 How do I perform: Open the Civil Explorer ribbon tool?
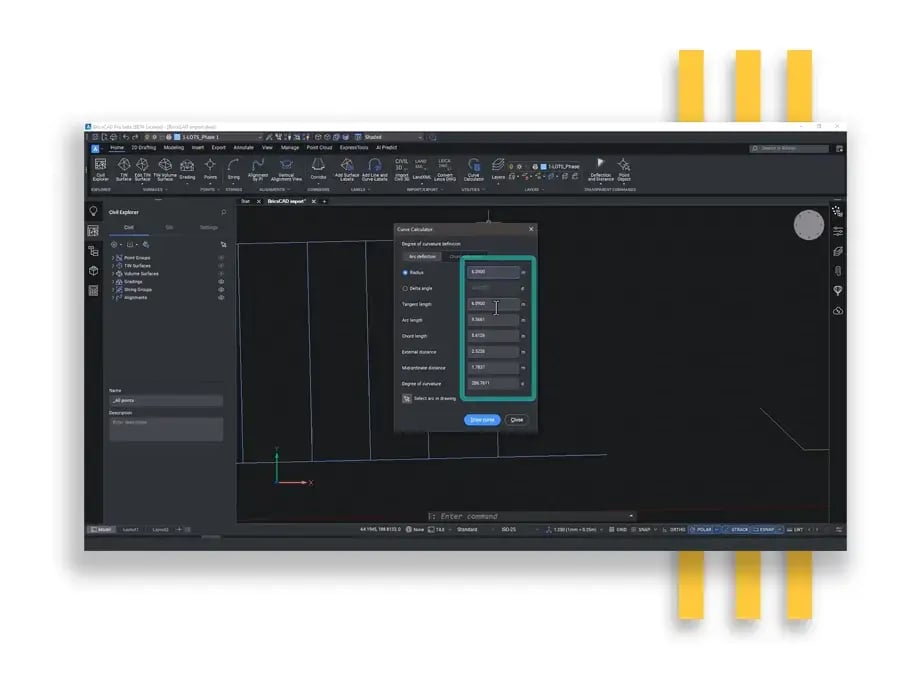(101, 169)
